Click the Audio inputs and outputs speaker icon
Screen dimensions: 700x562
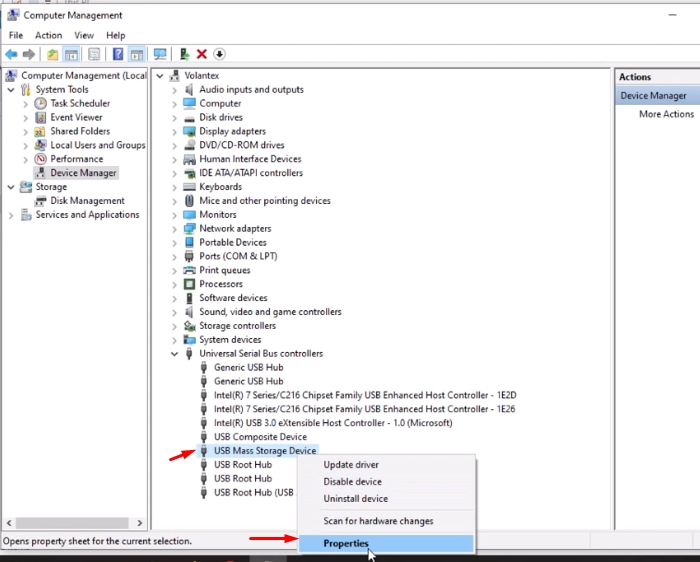[x=189, y=90]
